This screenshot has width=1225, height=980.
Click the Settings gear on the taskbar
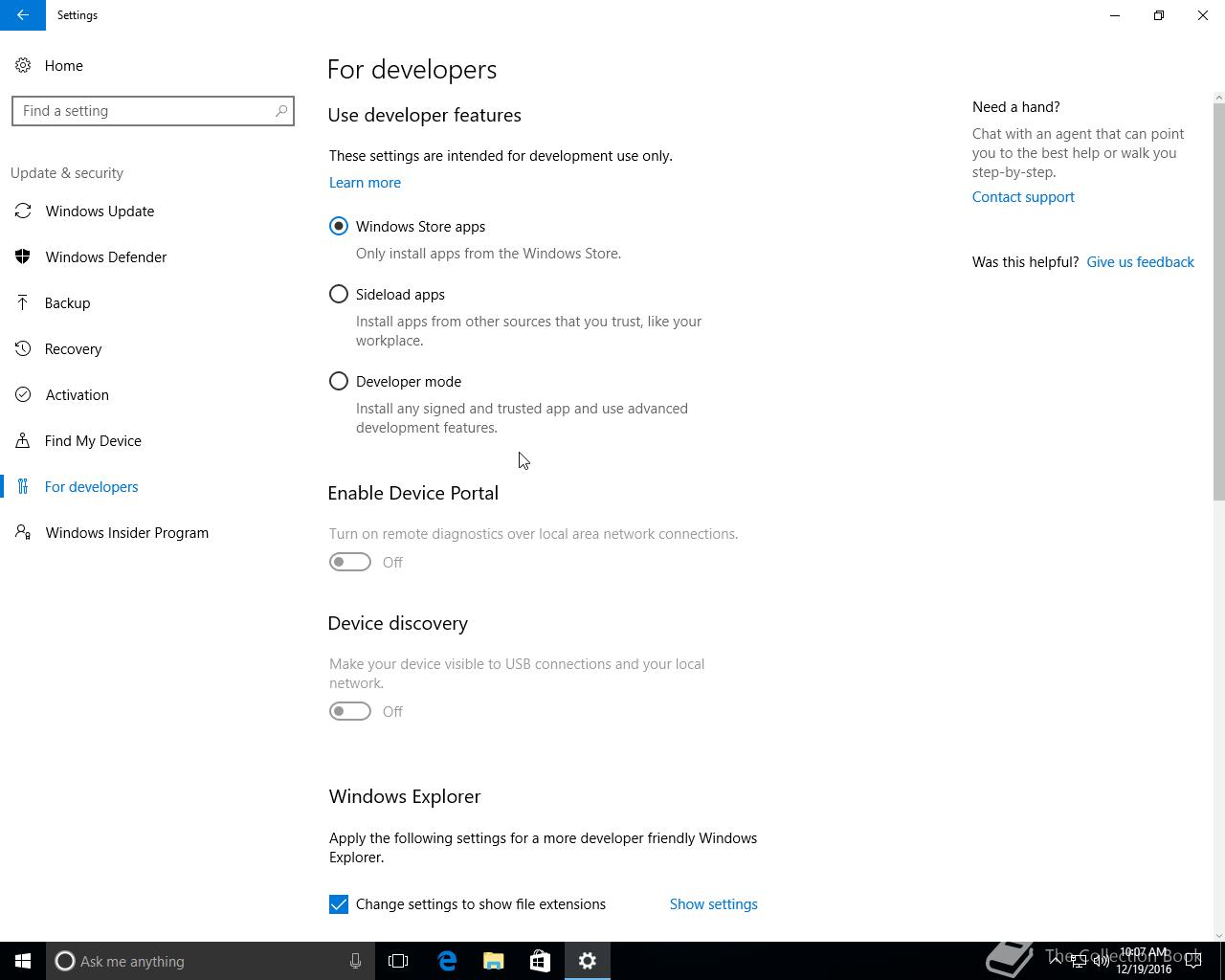pos(588,961)
